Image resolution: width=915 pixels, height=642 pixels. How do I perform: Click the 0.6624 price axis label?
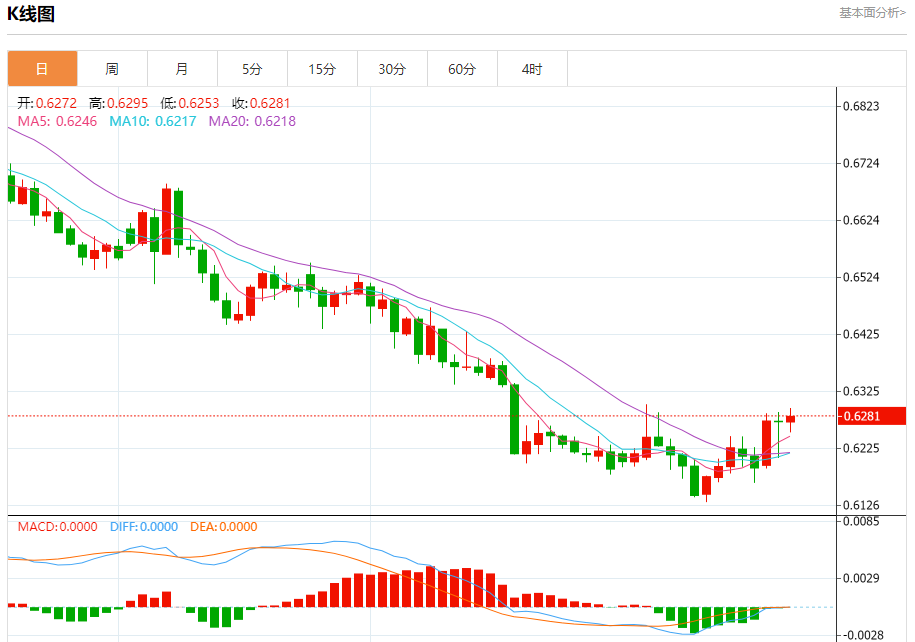pos(861,220)
